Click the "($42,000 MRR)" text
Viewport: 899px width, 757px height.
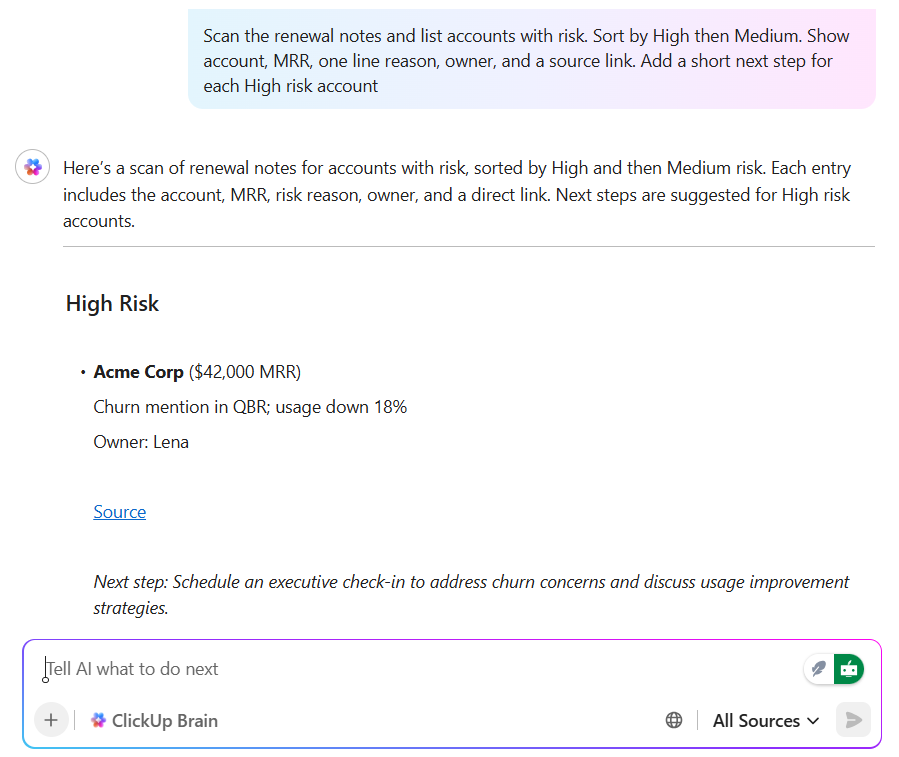point(245,372)
